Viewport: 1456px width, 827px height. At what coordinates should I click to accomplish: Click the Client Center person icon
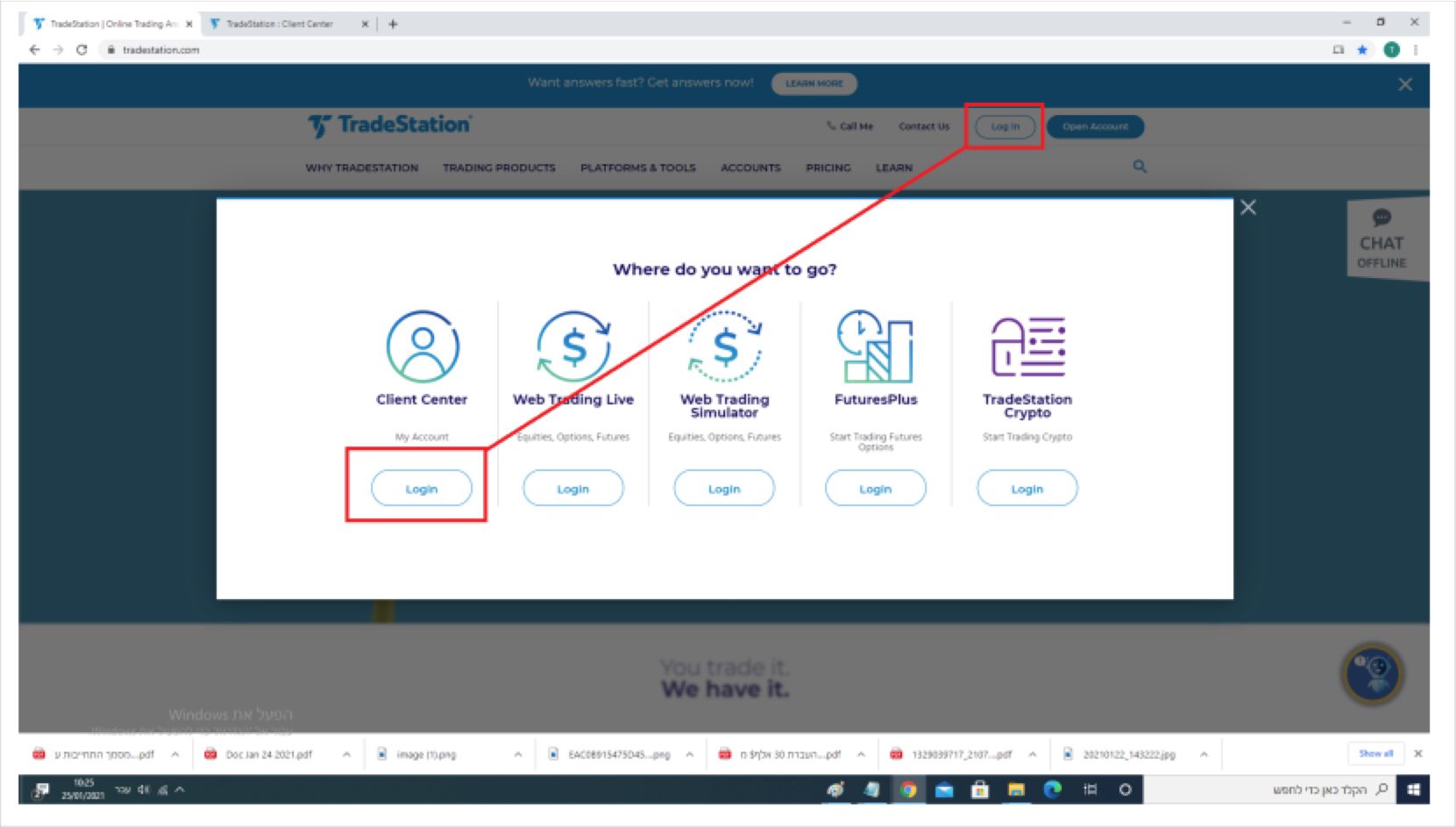(422, 346)
